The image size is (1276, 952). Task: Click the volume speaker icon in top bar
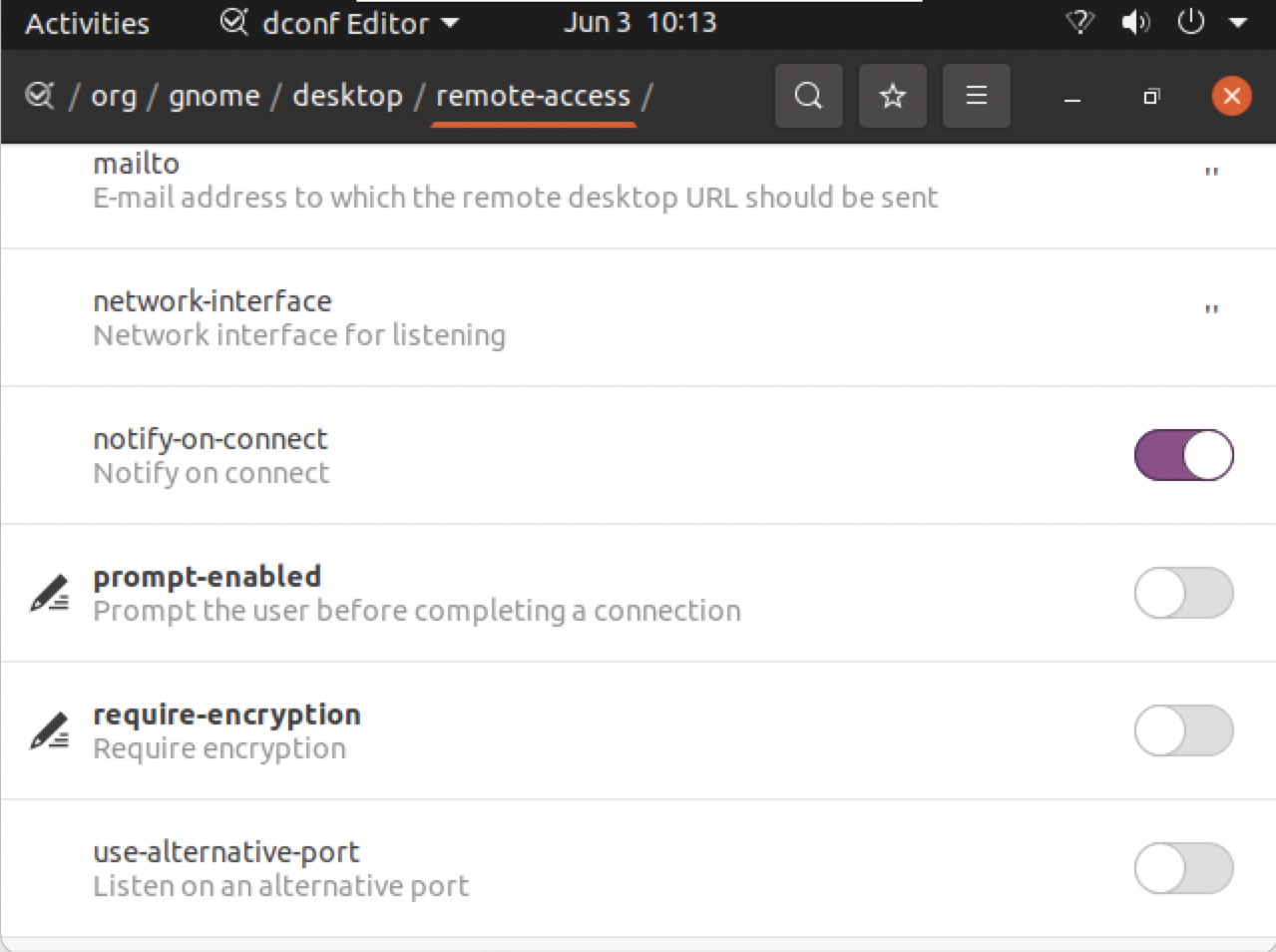[x=1135, y=22]
